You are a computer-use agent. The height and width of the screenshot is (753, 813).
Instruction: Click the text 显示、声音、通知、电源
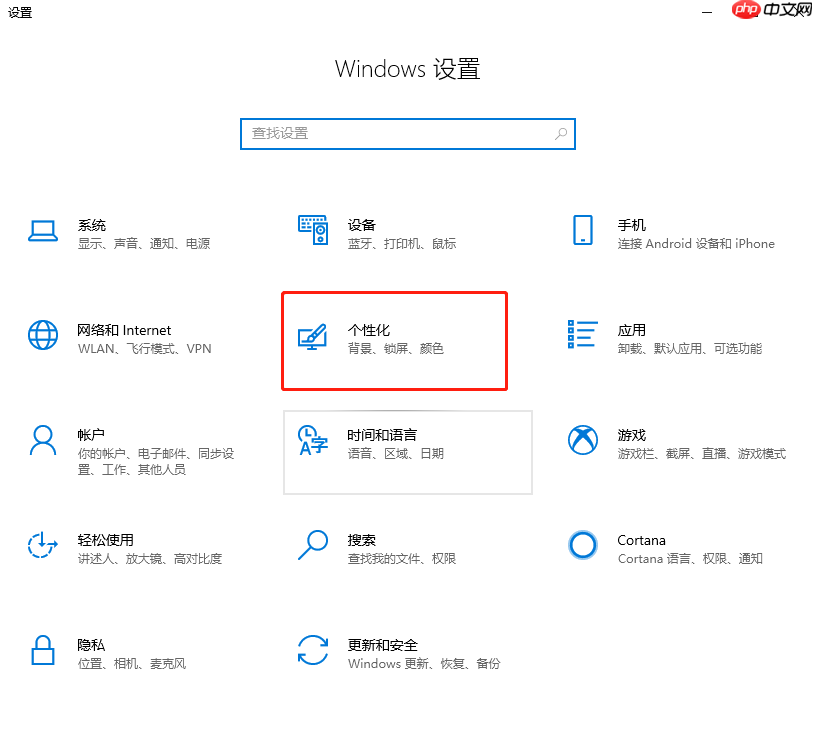[144, 244]
